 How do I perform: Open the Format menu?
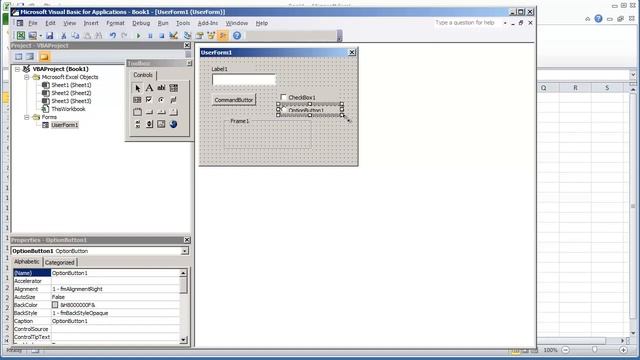point(115,23)
